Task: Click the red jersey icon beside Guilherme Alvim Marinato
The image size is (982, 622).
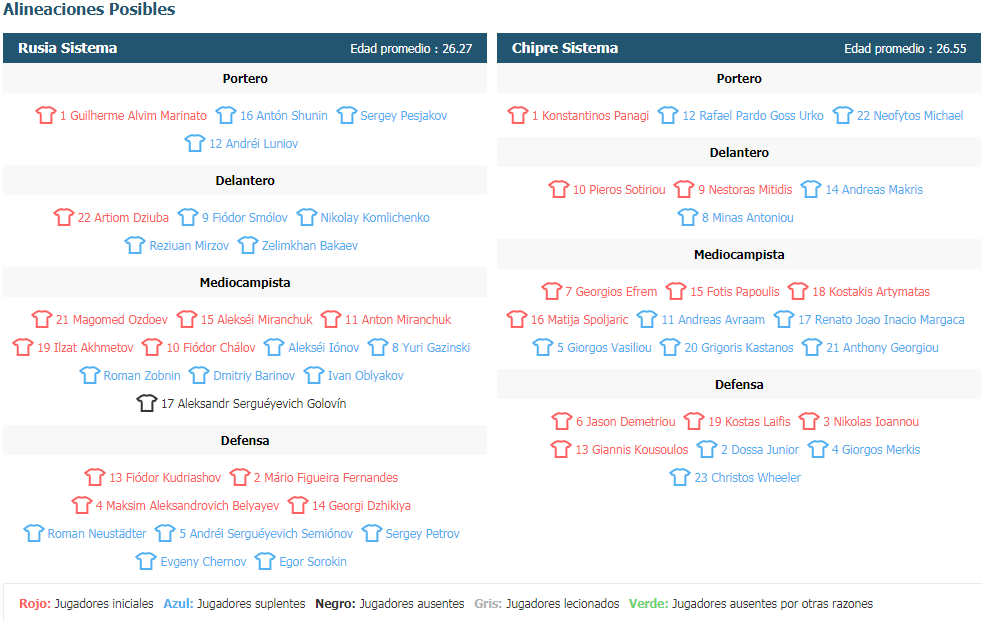Action: point(45,115)
